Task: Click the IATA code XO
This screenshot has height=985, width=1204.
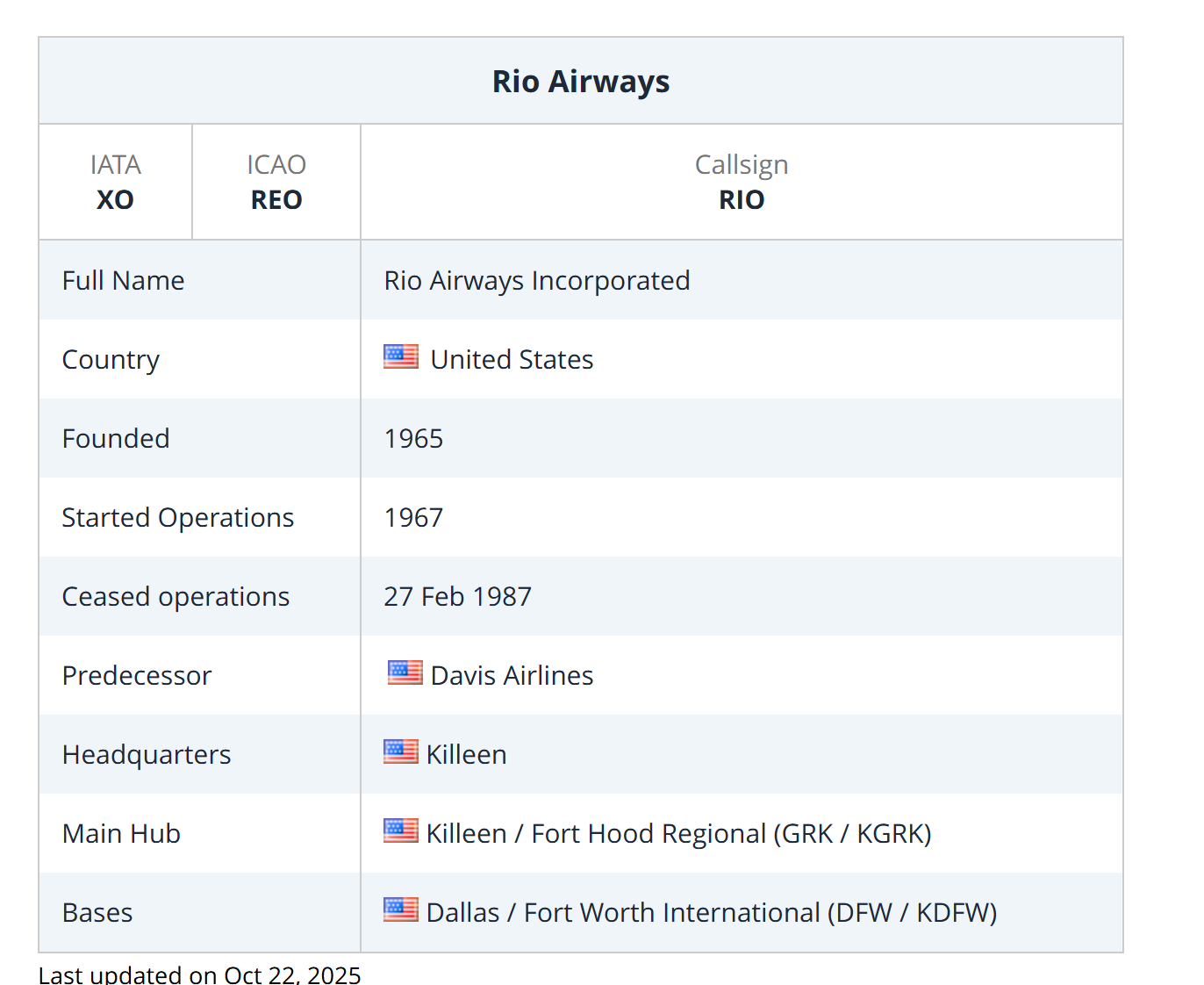Action: pos(115,199)
